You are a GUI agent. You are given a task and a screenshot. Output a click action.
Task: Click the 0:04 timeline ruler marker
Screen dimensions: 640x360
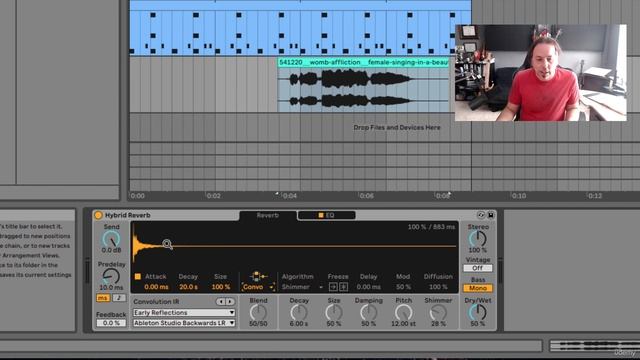click(290, 196)
